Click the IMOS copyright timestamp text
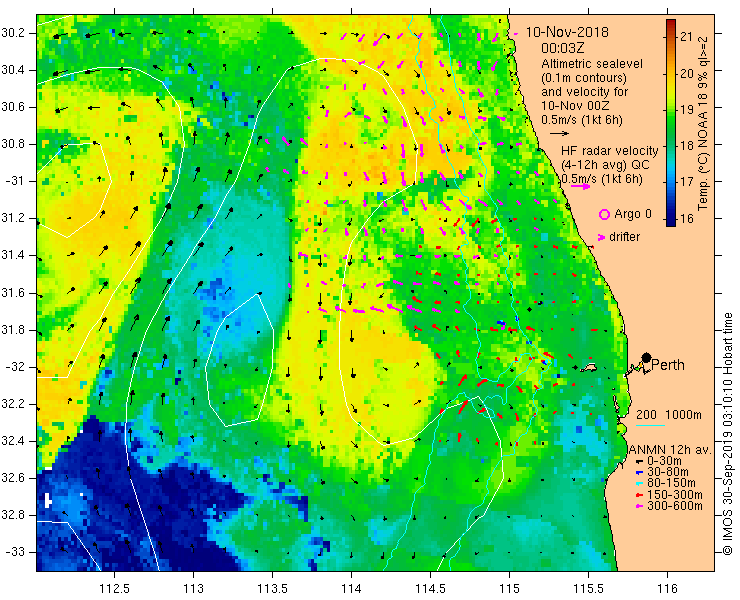Screen dimensions: 740x600 [727, 433]
